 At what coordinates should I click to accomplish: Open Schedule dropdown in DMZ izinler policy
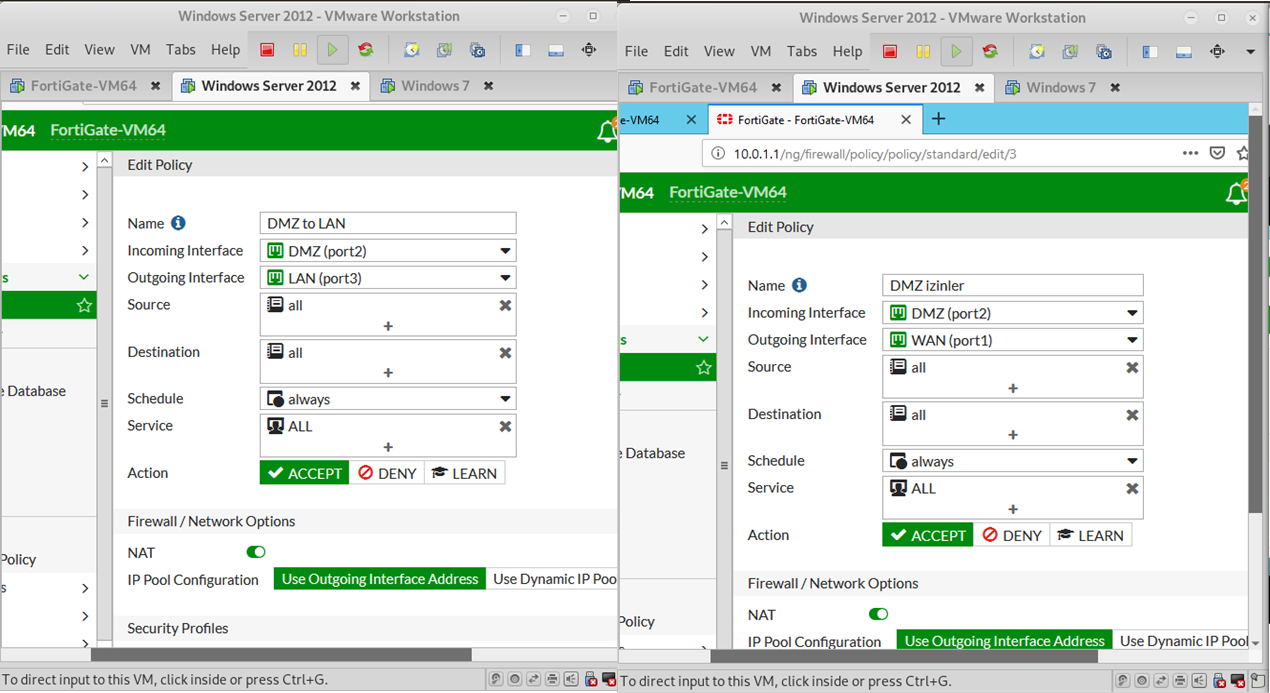coord(1013,461)
